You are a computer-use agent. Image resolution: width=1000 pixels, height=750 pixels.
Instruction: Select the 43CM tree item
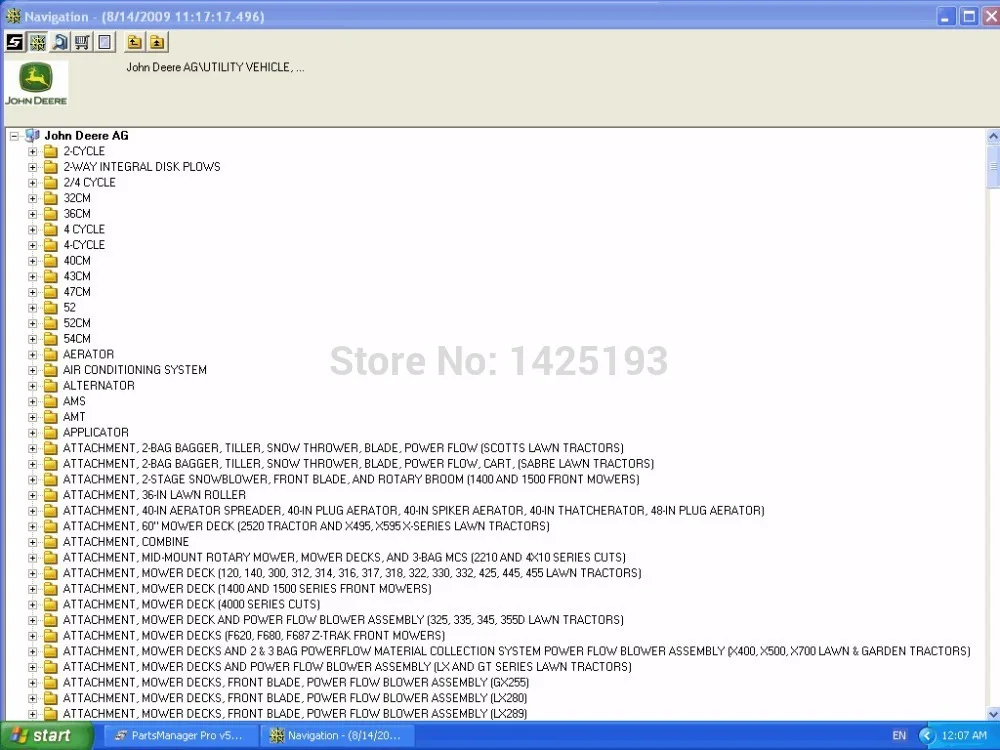click(x=77, y=276)
